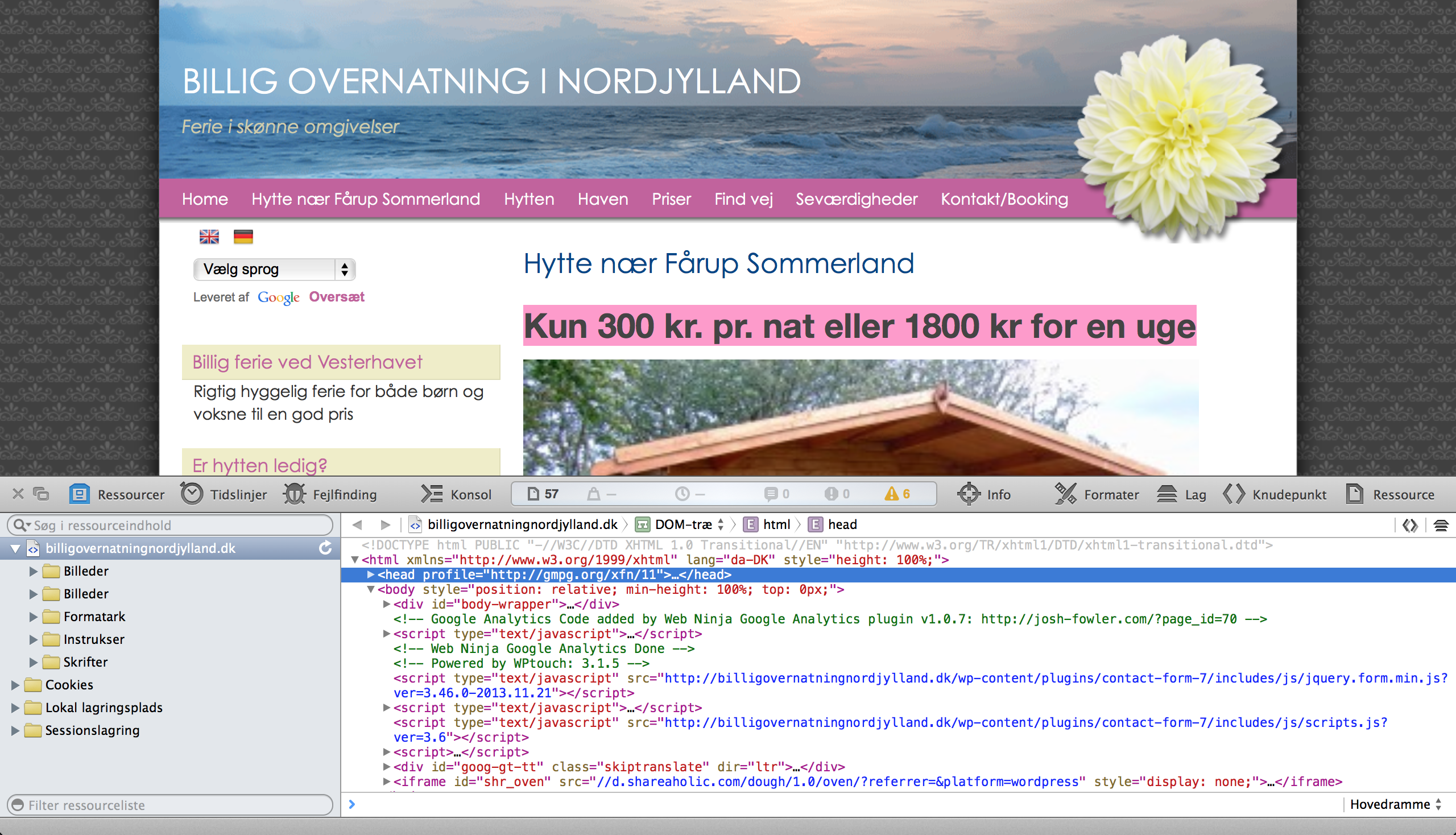
Task: Expand the Instrukser folder
Action: coord(33,639)
